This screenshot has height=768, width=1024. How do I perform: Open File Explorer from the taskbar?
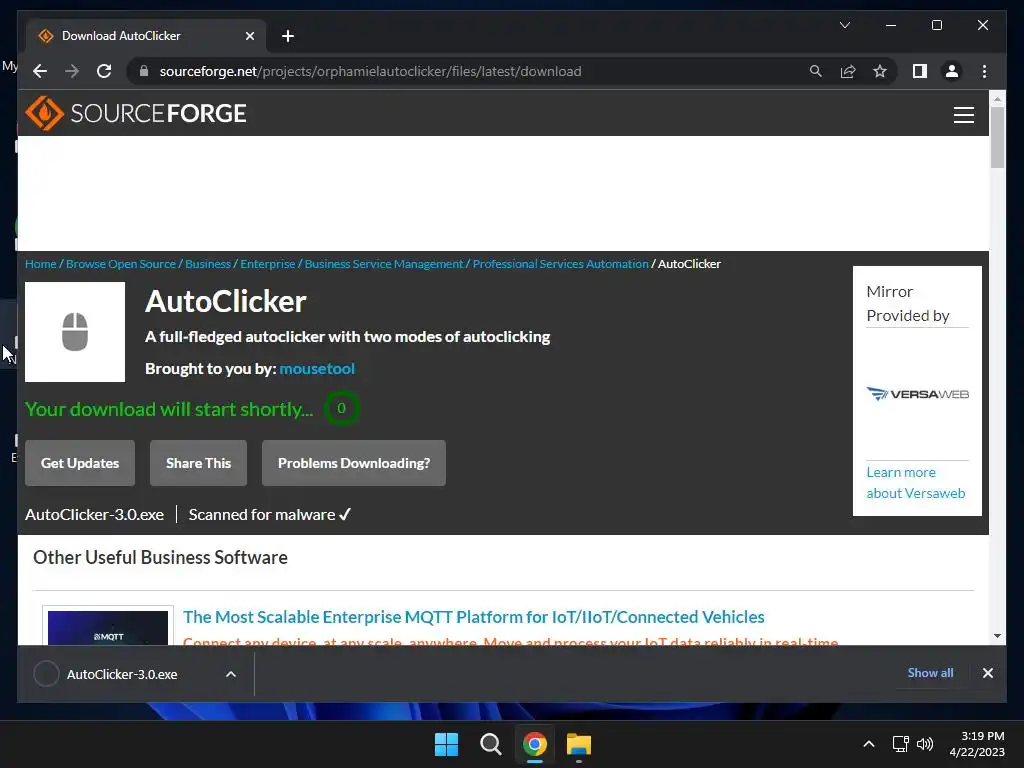pyautogui.click(x=579, y=744)
